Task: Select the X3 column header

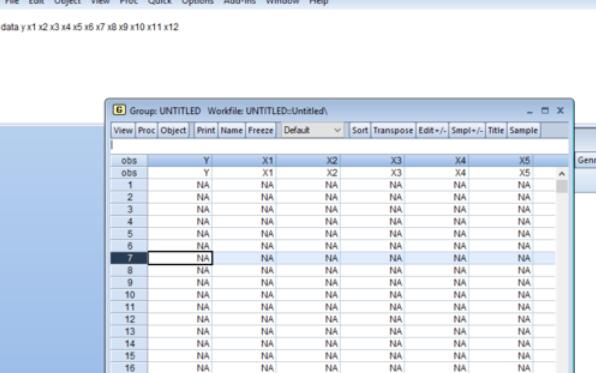Action: pos(372,160)
